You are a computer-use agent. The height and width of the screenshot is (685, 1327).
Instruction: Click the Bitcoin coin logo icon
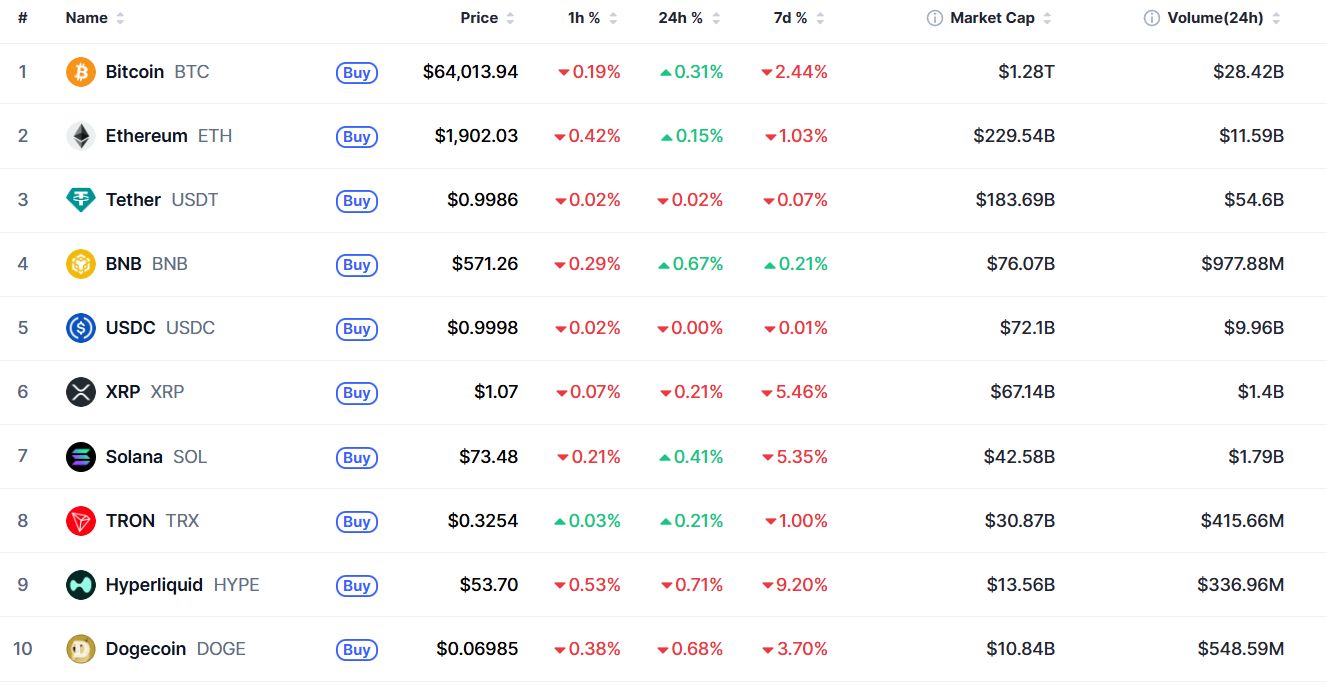81,72
